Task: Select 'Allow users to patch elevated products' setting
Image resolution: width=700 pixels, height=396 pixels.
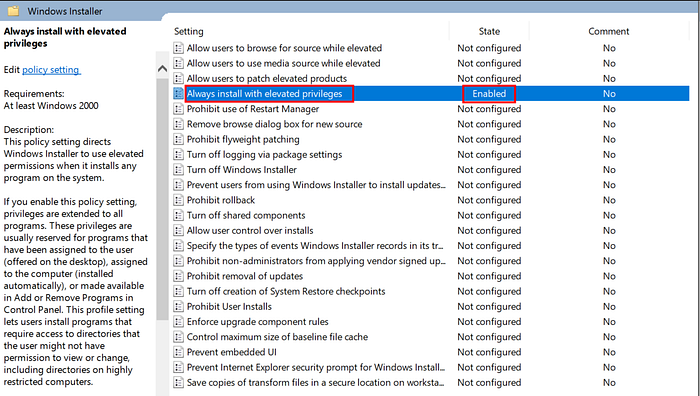Action: [267, 78]
